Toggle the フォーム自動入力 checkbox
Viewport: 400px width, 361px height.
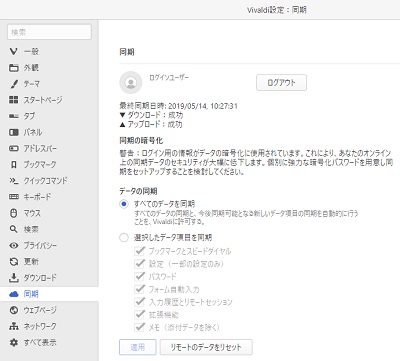[x=139, y=289]
